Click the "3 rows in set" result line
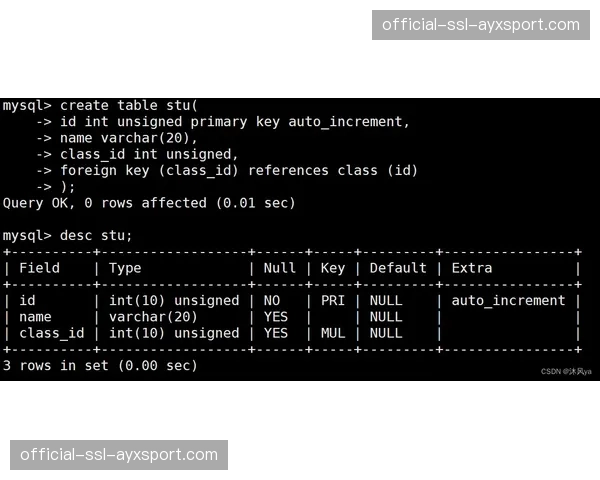 (100, 366)
